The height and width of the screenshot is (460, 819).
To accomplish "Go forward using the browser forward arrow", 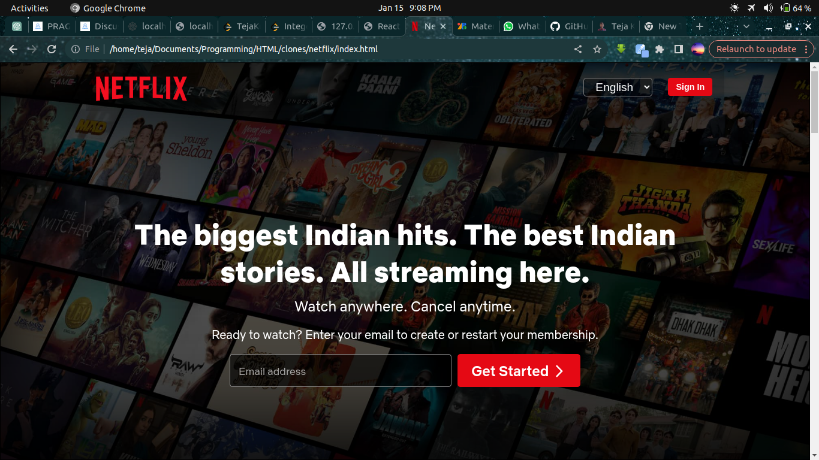I will tap(32, 49).
